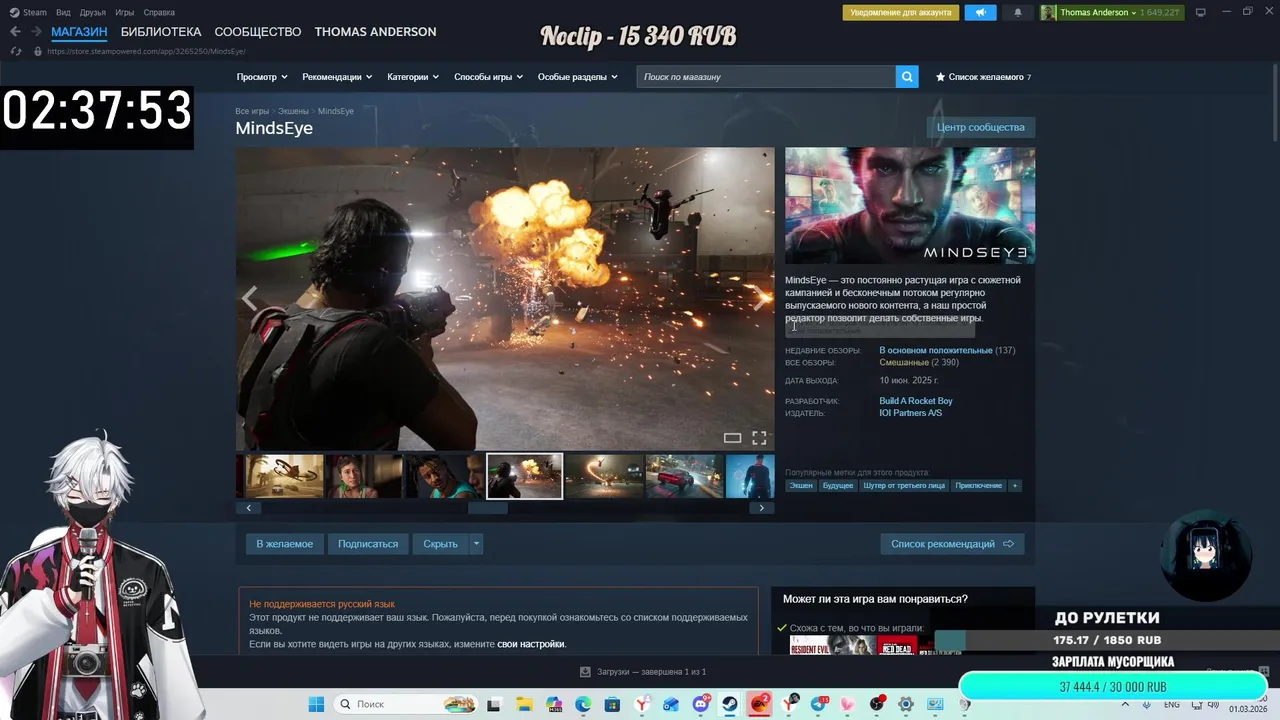Switch to Big Picture mode icon
Screen dimensions: 1280x720
point(1201,12)
